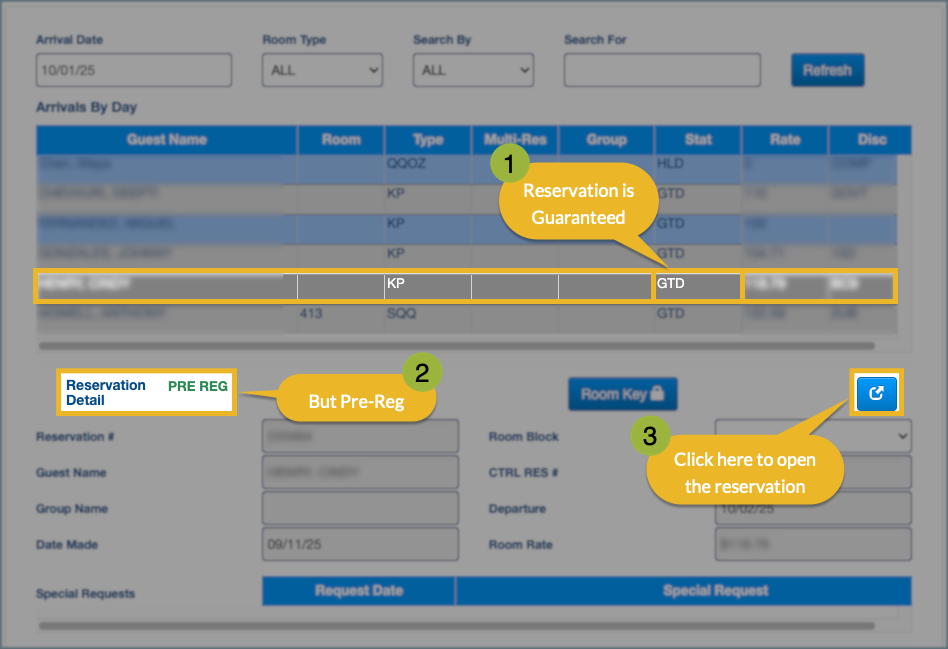948x649 pixels.
Task: Click the Date Made field
Action: [x=359, y=544]
